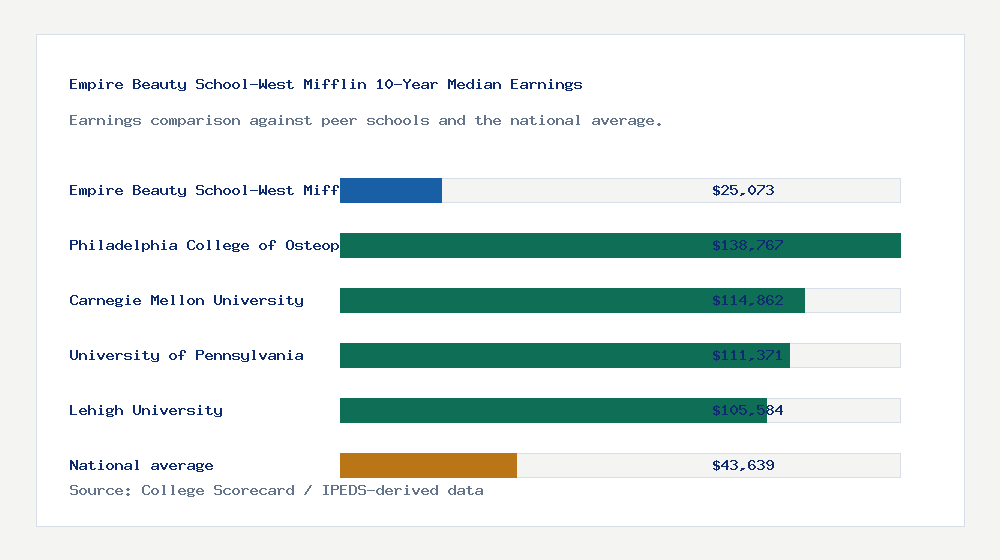Click the $138,767 value label
Image resolution: width=1000 pixels, height=560 pixels.
[747, 246]
